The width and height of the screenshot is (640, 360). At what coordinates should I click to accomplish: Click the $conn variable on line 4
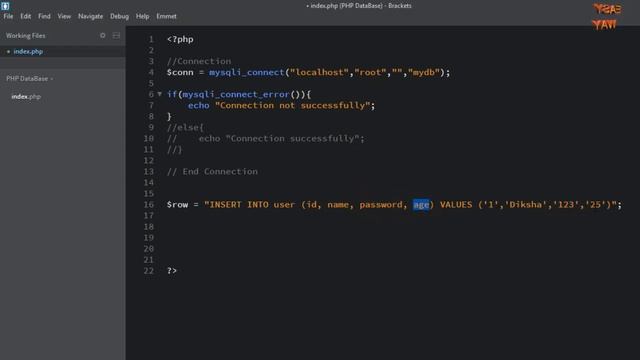tap(180, 72)
